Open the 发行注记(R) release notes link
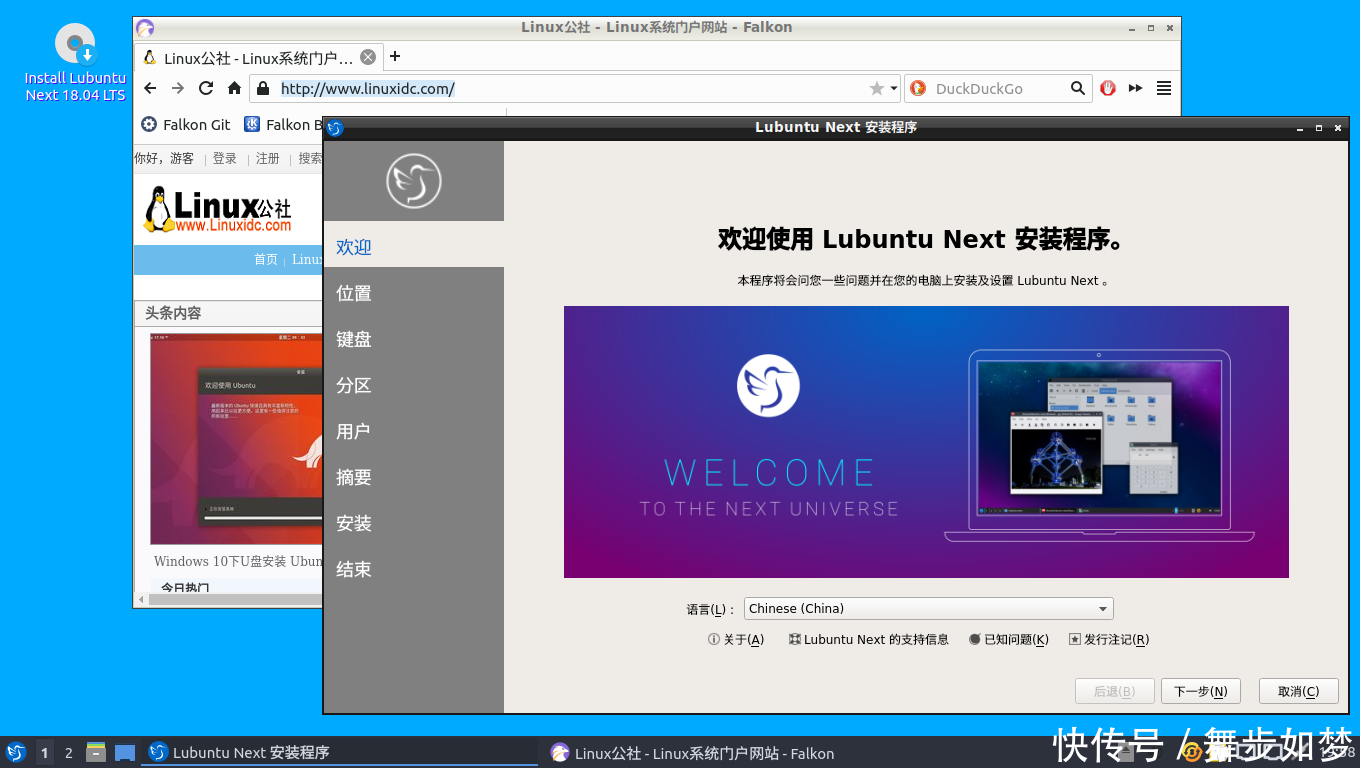Image resolution: width=1360 pixels, height=768 pixels. pos(1109,639)
